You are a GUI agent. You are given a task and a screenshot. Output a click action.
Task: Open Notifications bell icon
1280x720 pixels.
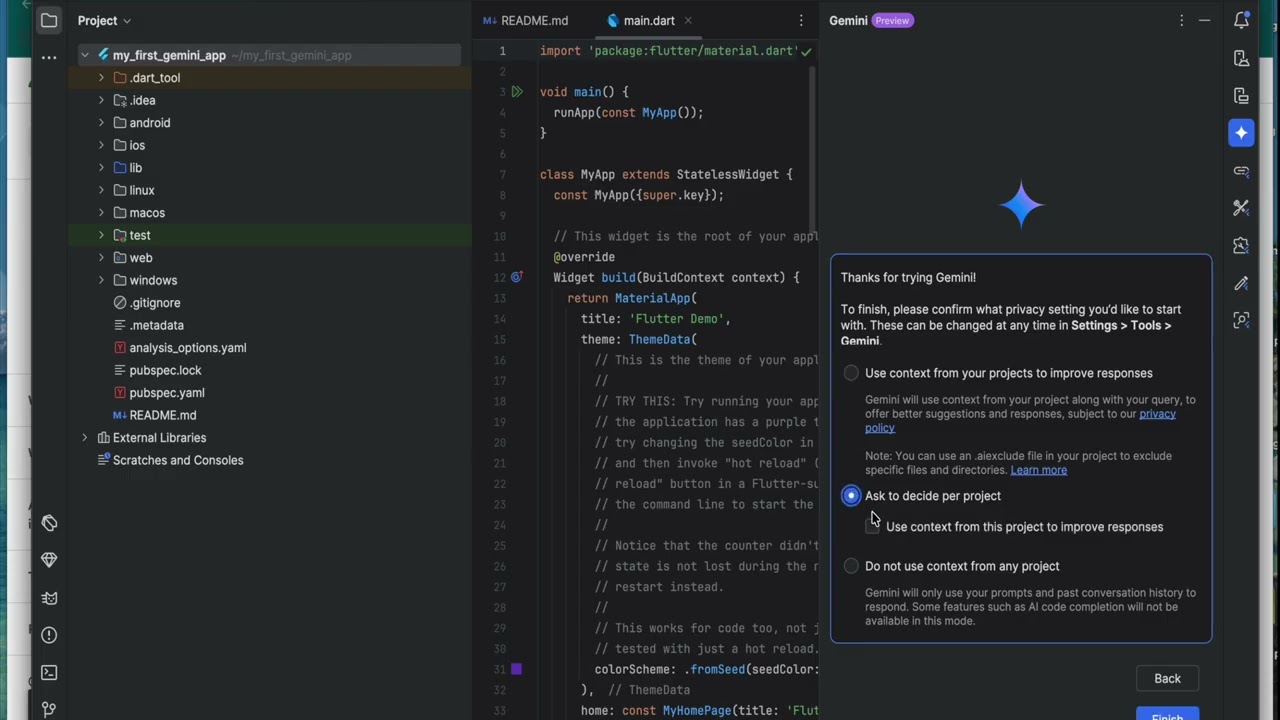point(1241,20)
